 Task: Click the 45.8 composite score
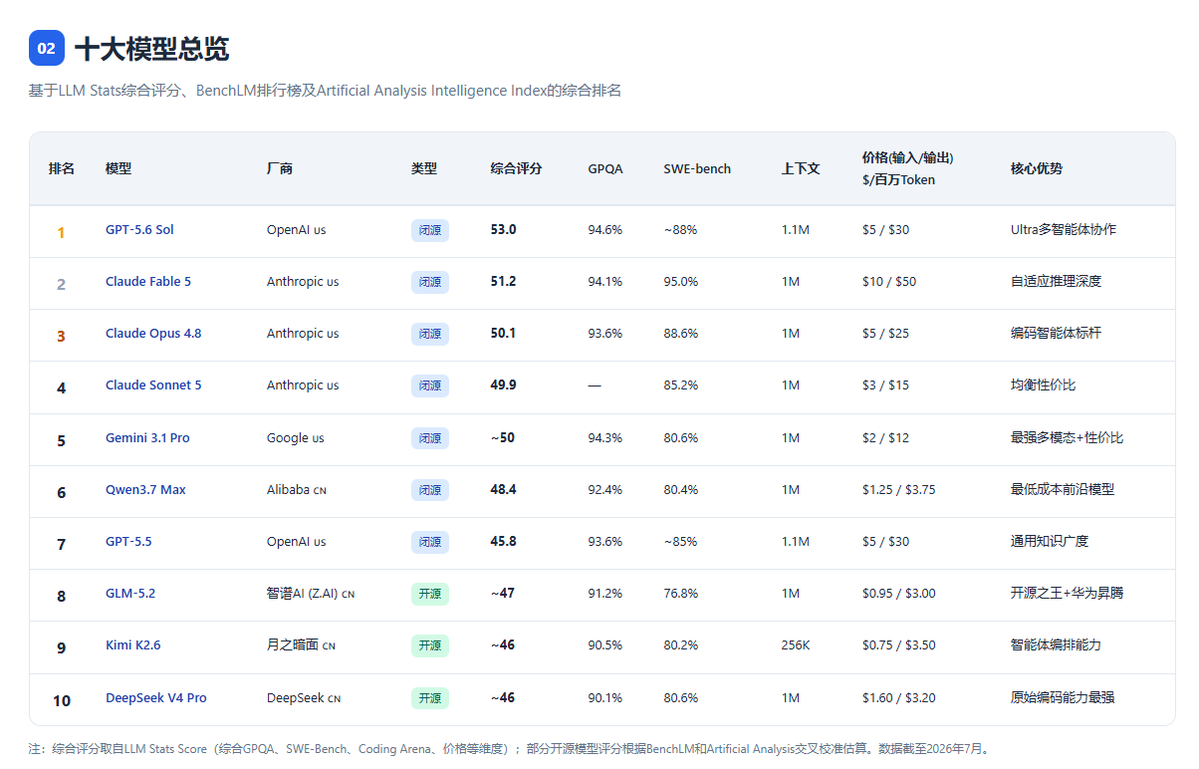click(503, 542)
